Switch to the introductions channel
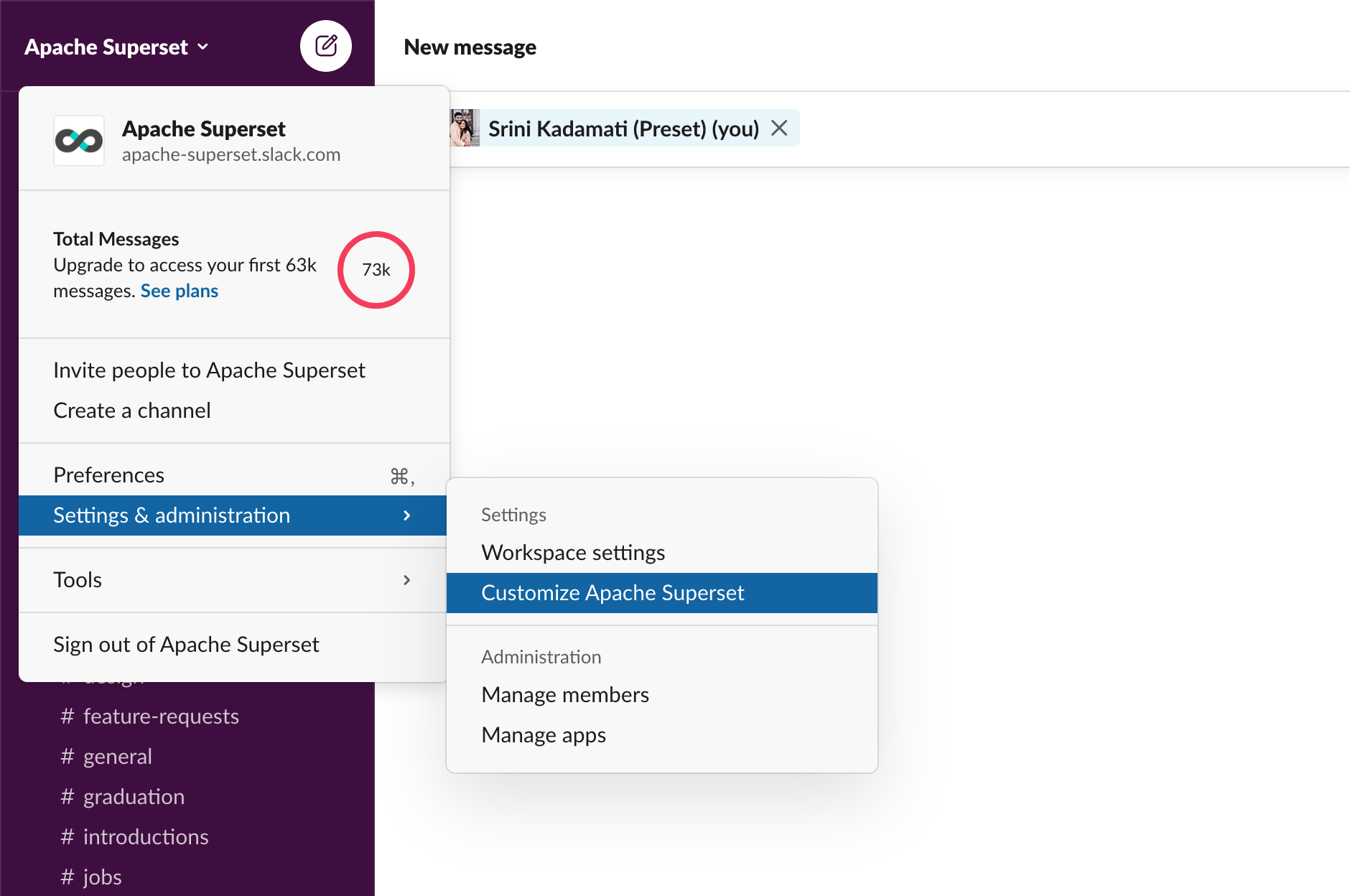This screenshot has height=896, width=1350. (146, 837)
